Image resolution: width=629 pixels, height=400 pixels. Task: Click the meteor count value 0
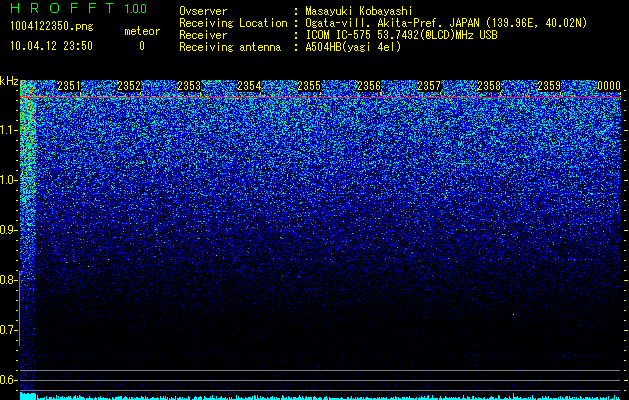coord(142,46)
